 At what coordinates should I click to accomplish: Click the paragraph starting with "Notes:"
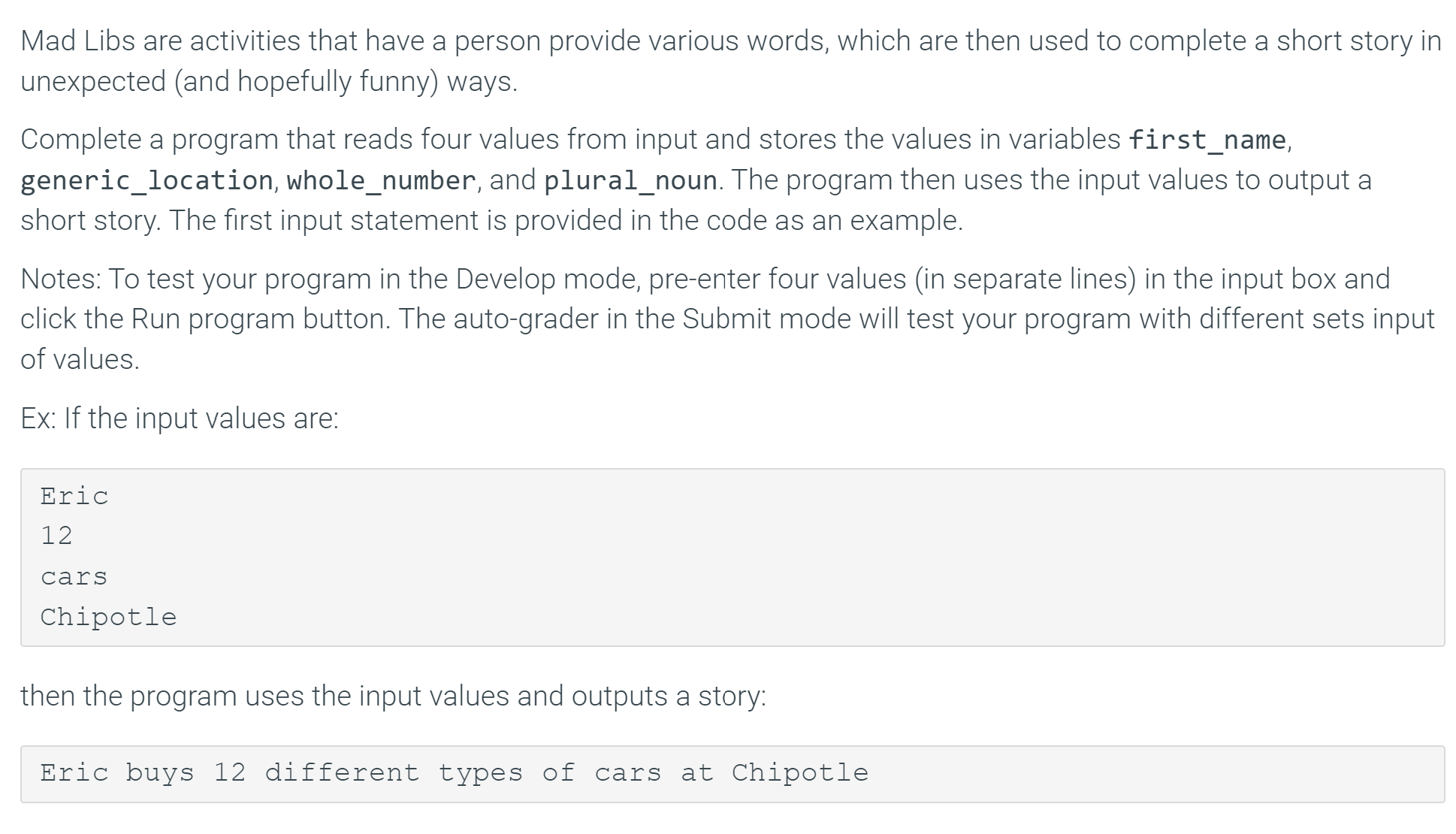tap(727, 319)
